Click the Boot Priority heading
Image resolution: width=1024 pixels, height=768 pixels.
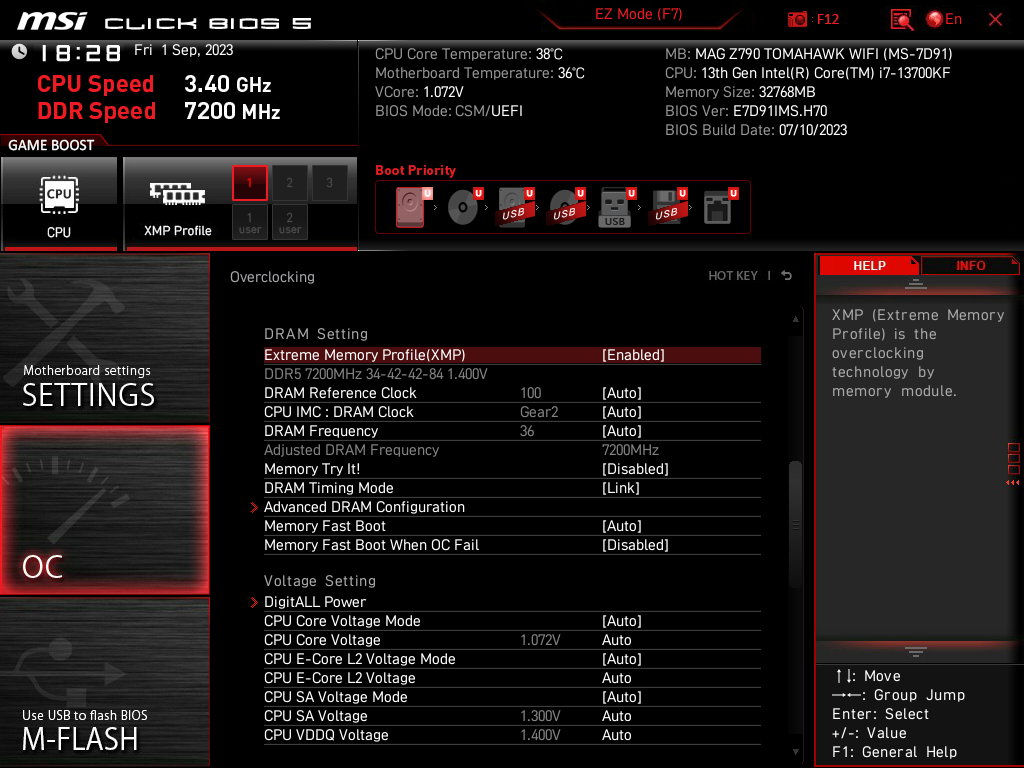pyautogui.click(x=415, y=170)
